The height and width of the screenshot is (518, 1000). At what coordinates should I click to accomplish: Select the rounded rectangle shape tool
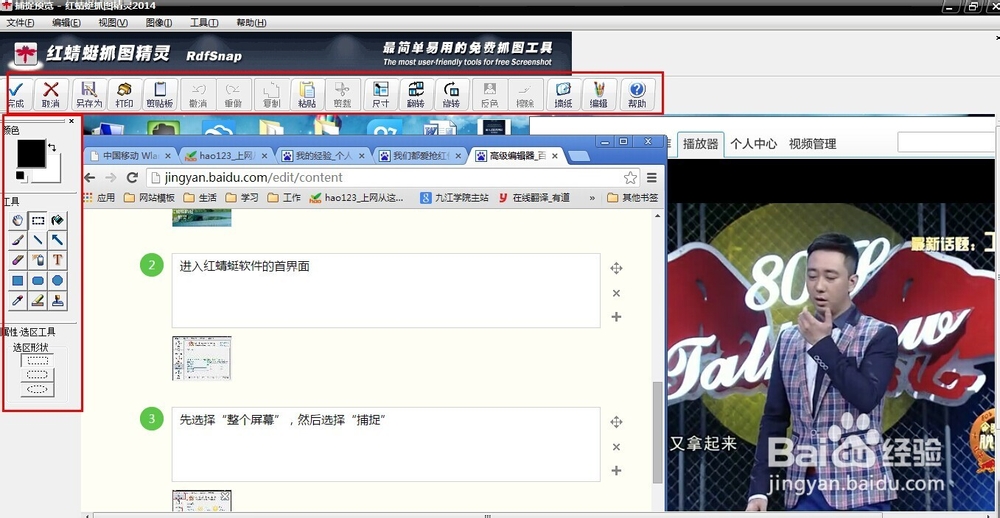pyautogui.click(x=38, y=281)
